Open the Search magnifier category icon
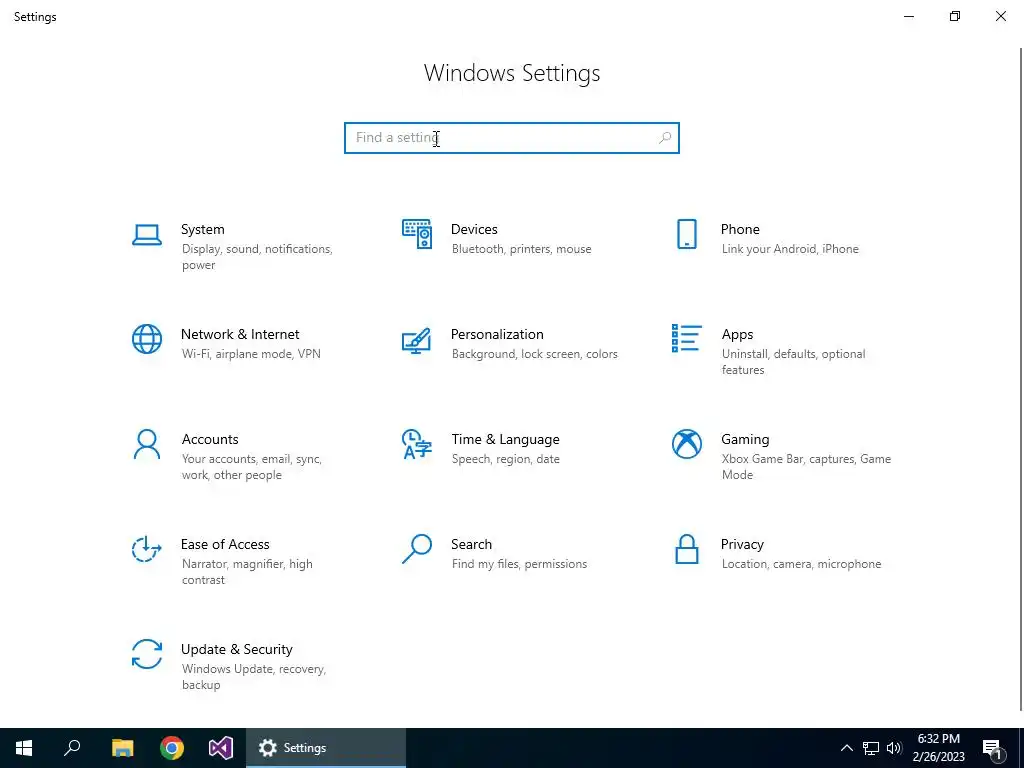The height and width of the screenshot is (768, 1024). 417,549
